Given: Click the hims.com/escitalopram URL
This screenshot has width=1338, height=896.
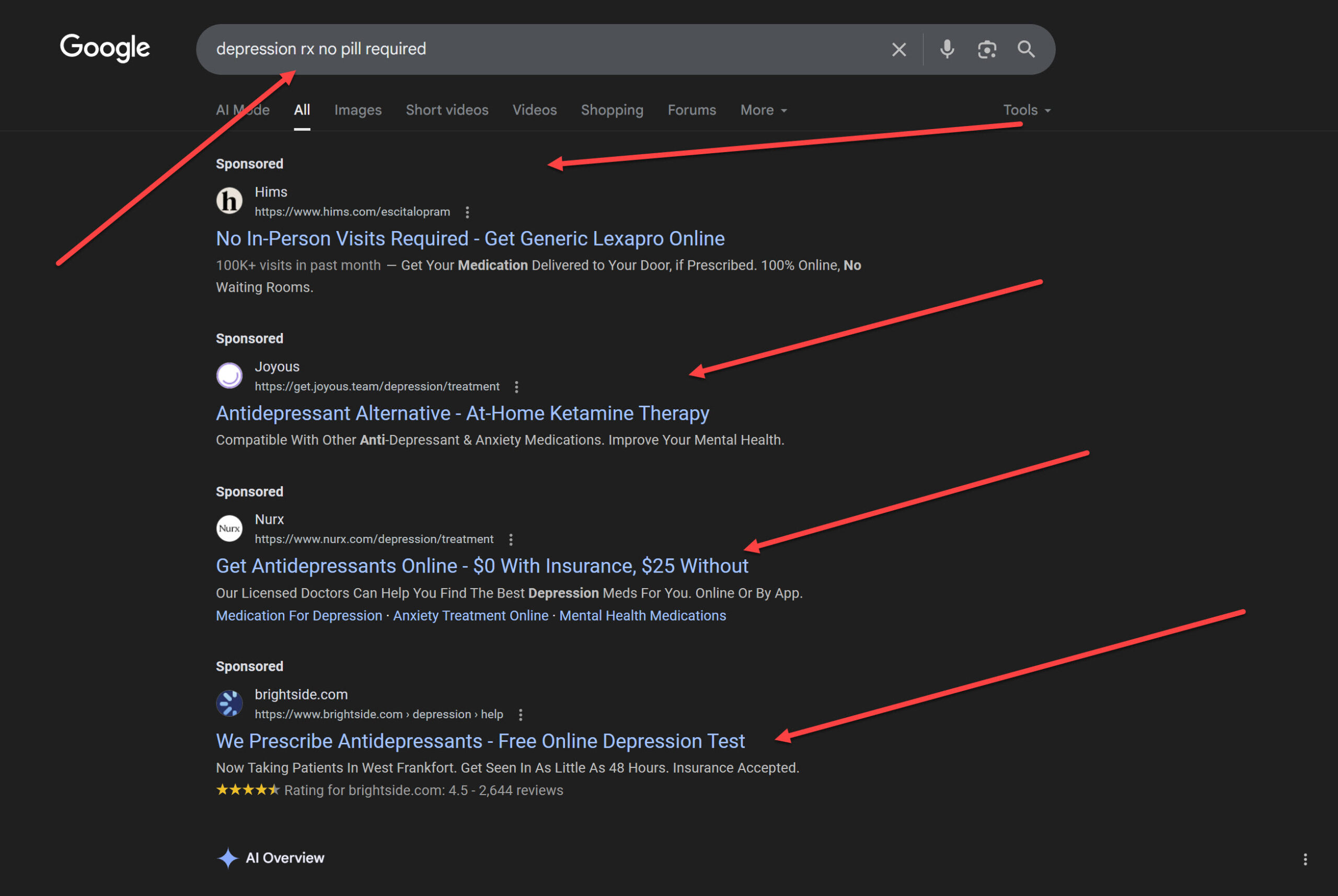Looking at the screenshot, I should coord(352,212).
